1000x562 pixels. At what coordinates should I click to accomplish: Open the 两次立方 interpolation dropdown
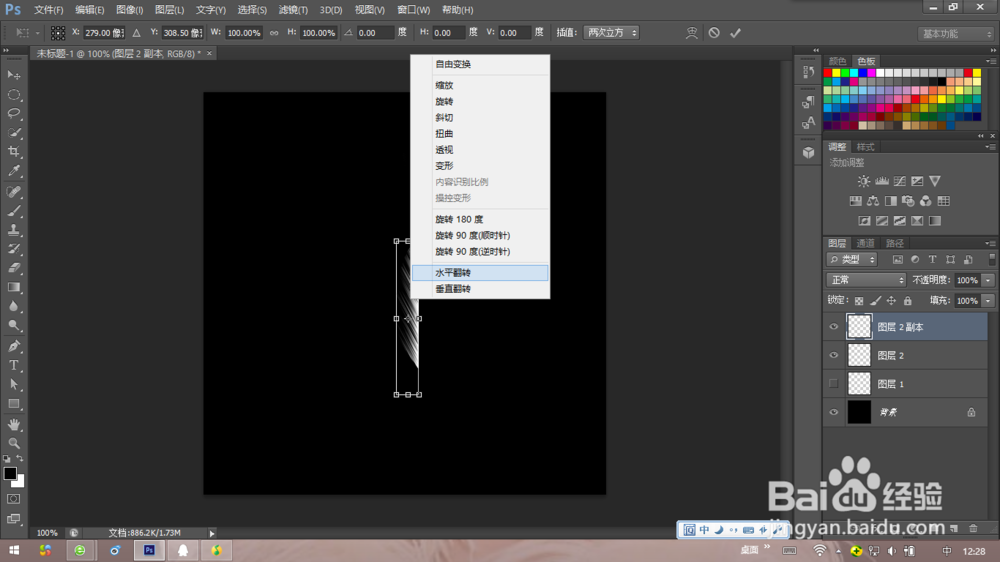pos(611,33)
